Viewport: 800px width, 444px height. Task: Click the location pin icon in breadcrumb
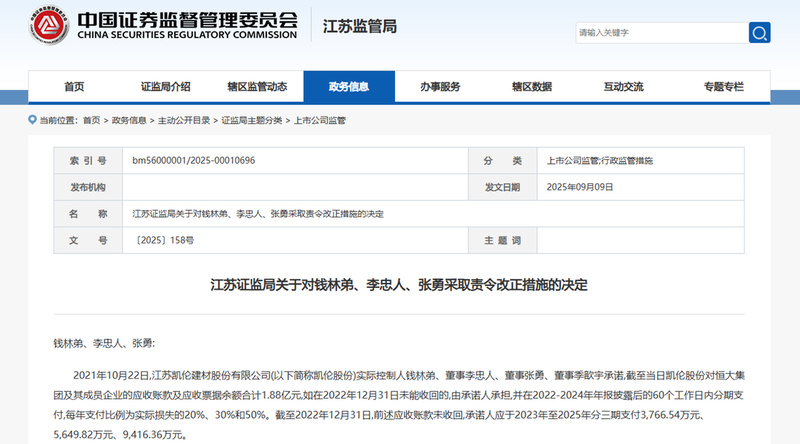tap(32, 120)
